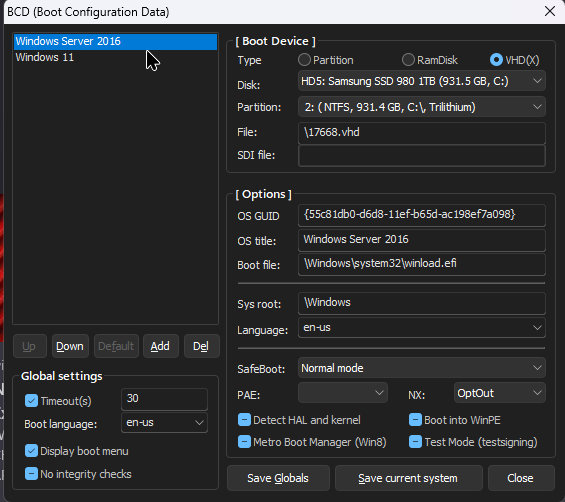565x502 pixels.
Task: Click Save current system button
Action: click(408, 478)
